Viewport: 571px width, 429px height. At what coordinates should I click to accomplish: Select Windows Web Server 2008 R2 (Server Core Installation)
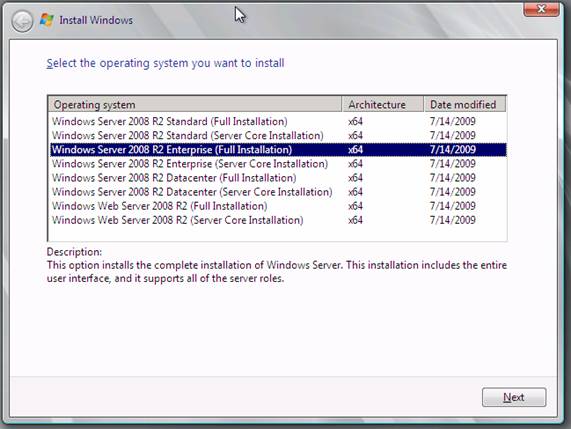(x=277, y=220)
